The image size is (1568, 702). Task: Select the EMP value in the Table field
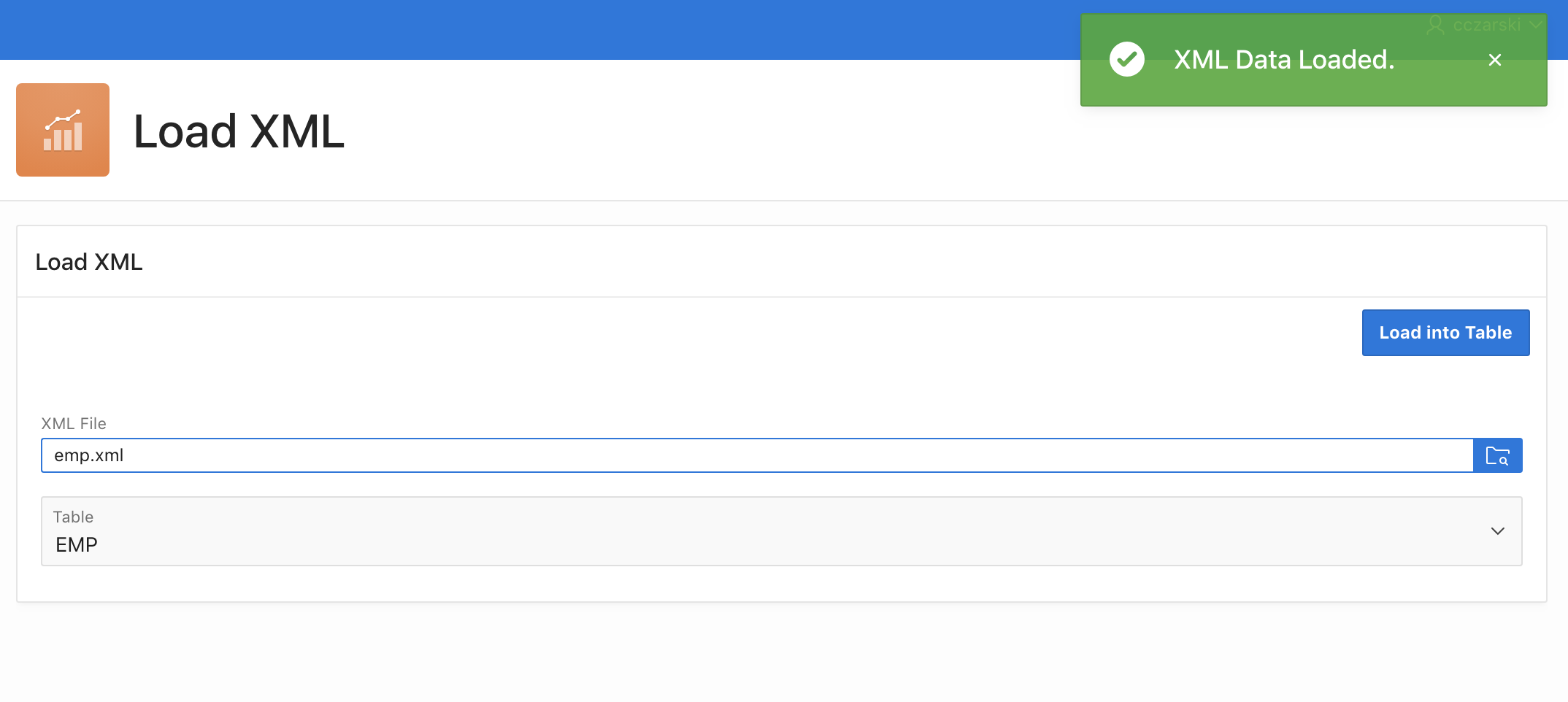click(x=77, y=544)
